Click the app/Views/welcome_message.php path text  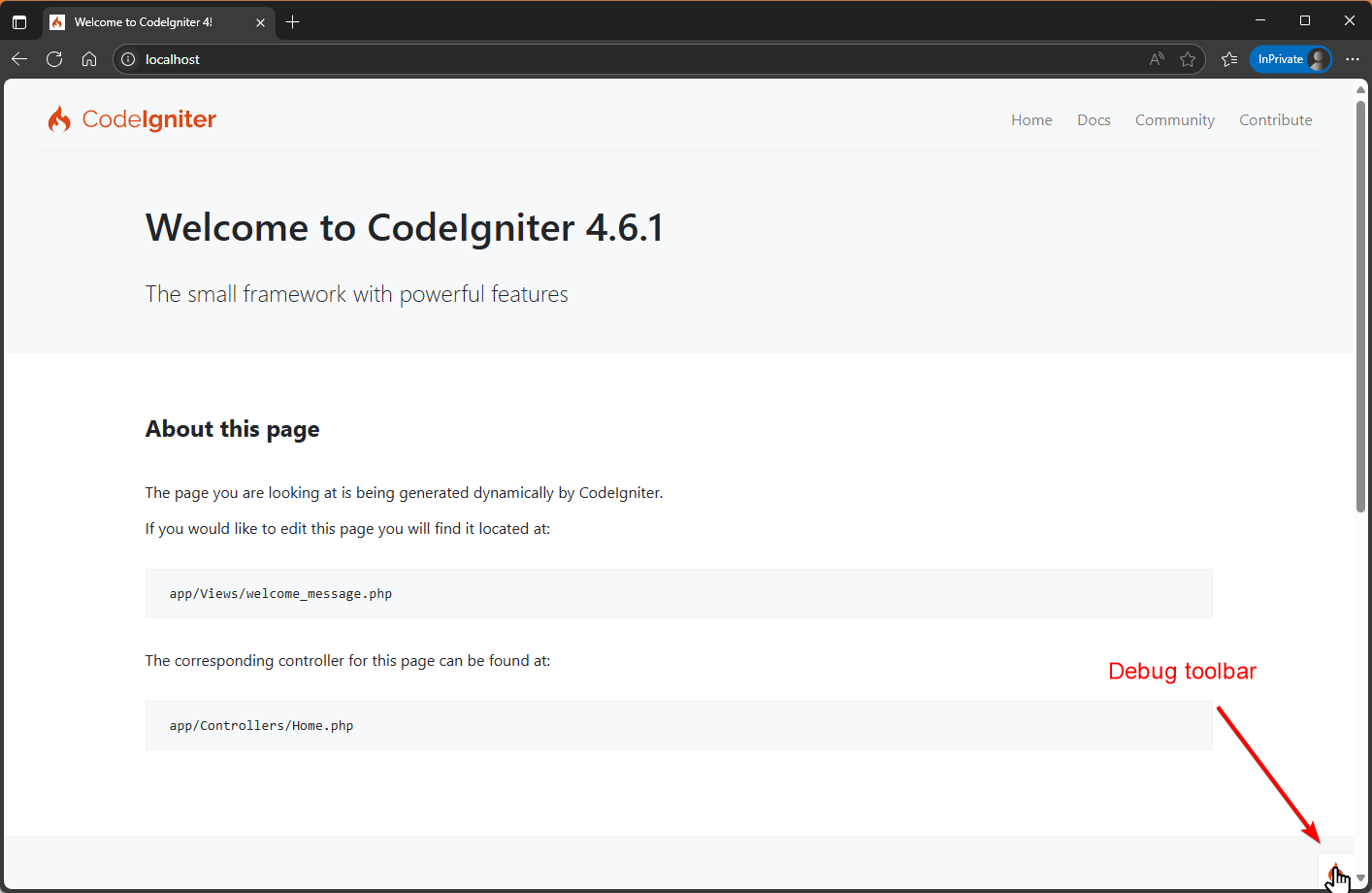280,594
